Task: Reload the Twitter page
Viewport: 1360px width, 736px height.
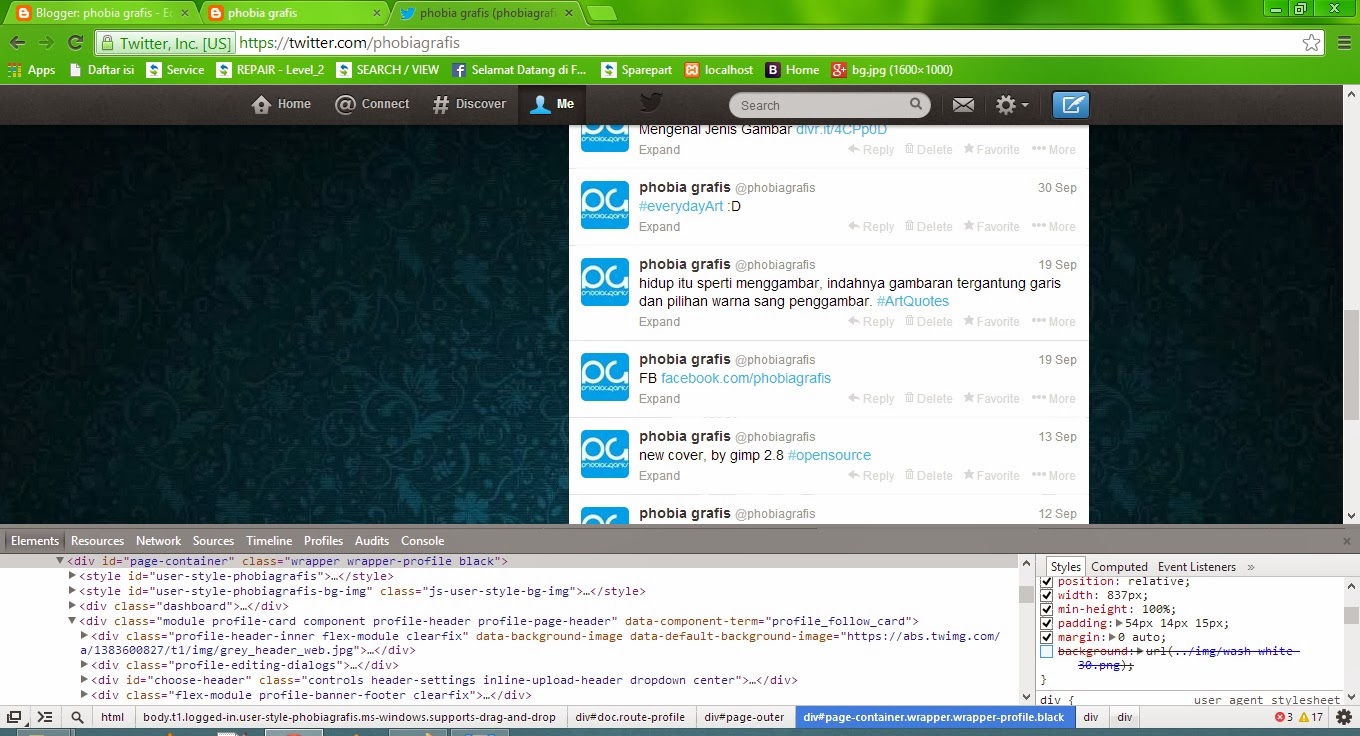Action: (75, 43)
